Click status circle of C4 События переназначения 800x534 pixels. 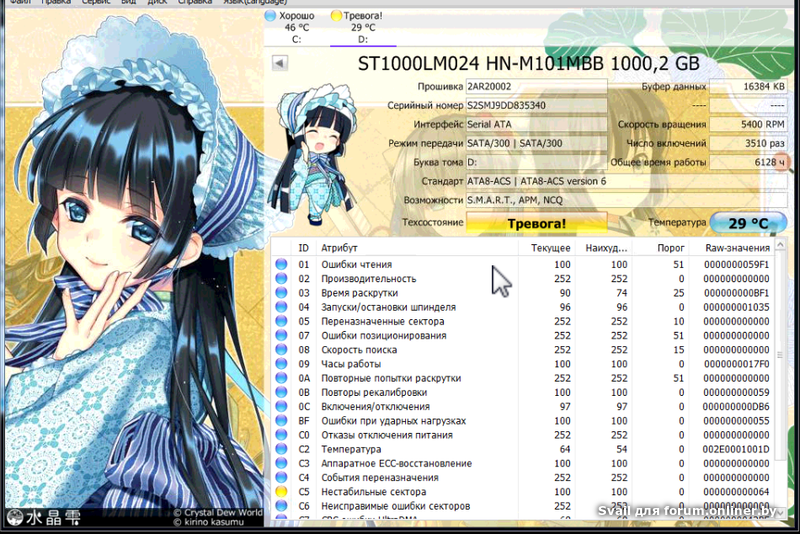pos(281,477)
